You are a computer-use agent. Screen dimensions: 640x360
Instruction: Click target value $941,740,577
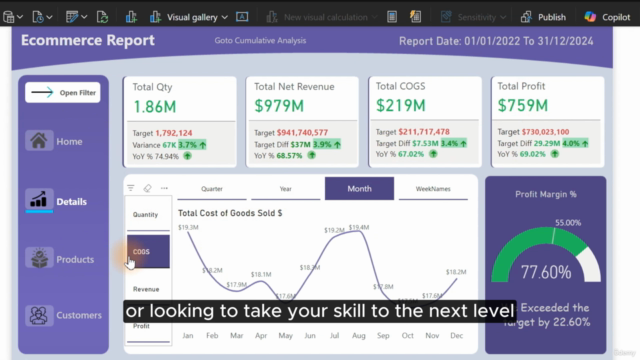tap(302, 133)
